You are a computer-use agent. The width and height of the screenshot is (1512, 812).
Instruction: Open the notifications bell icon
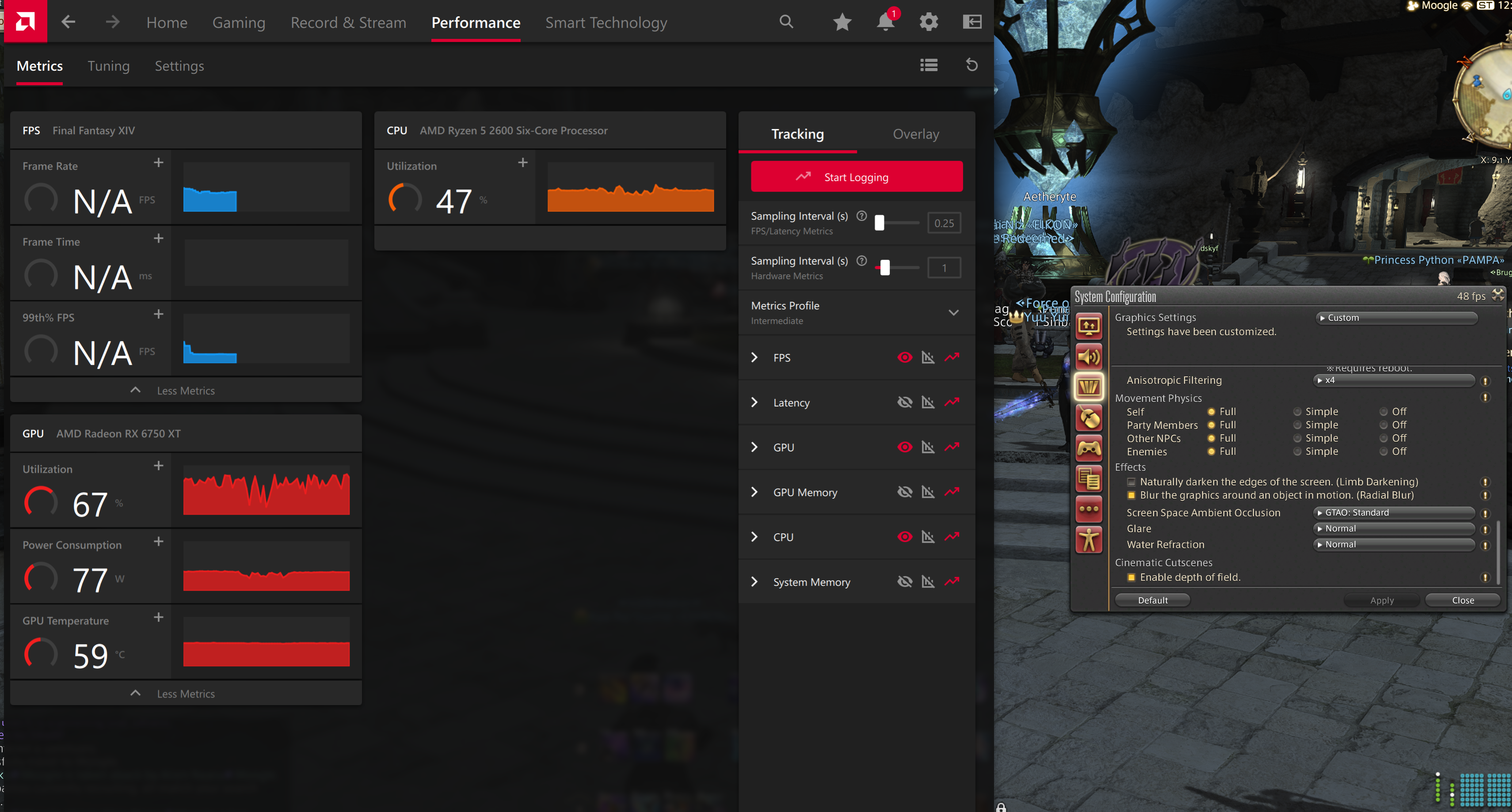click(x=885, y=22)
